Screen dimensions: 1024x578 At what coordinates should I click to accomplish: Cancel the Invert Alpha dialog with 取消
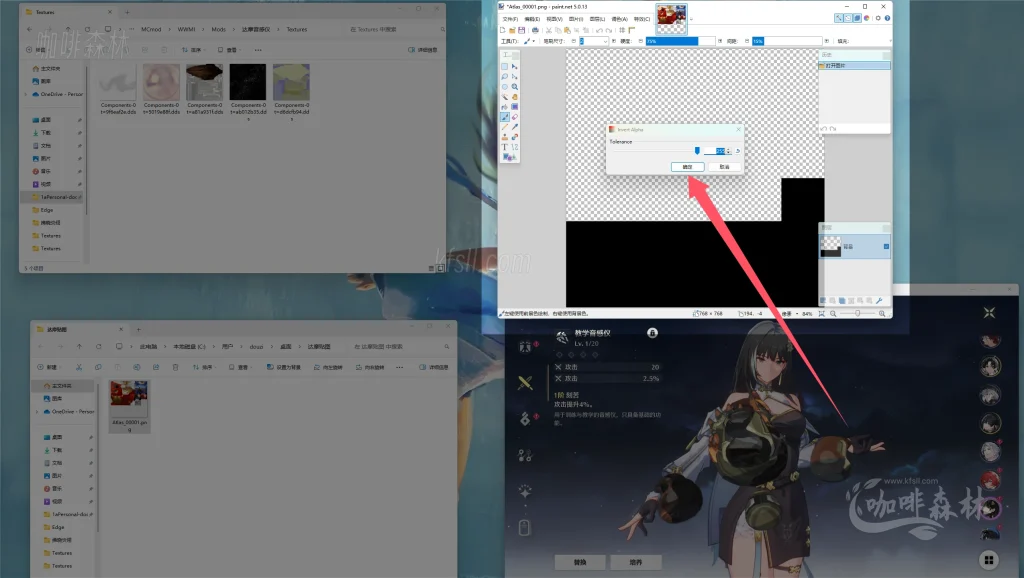[x=724, y=167]
